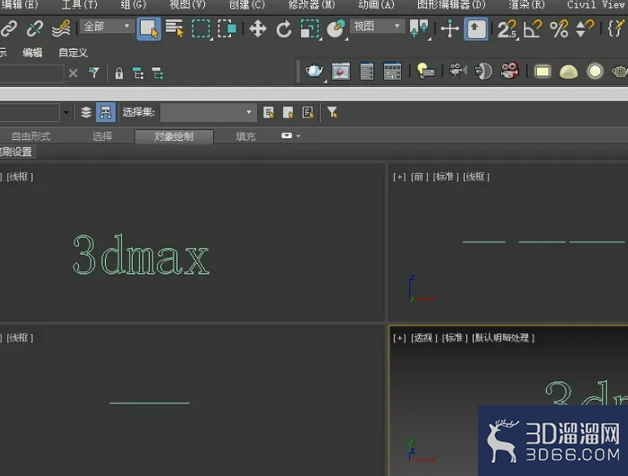The height and width of the screenshot is (476, 628).
Task: Toggle the padlock lock icon in scene explorer
Action: [119, 73]
